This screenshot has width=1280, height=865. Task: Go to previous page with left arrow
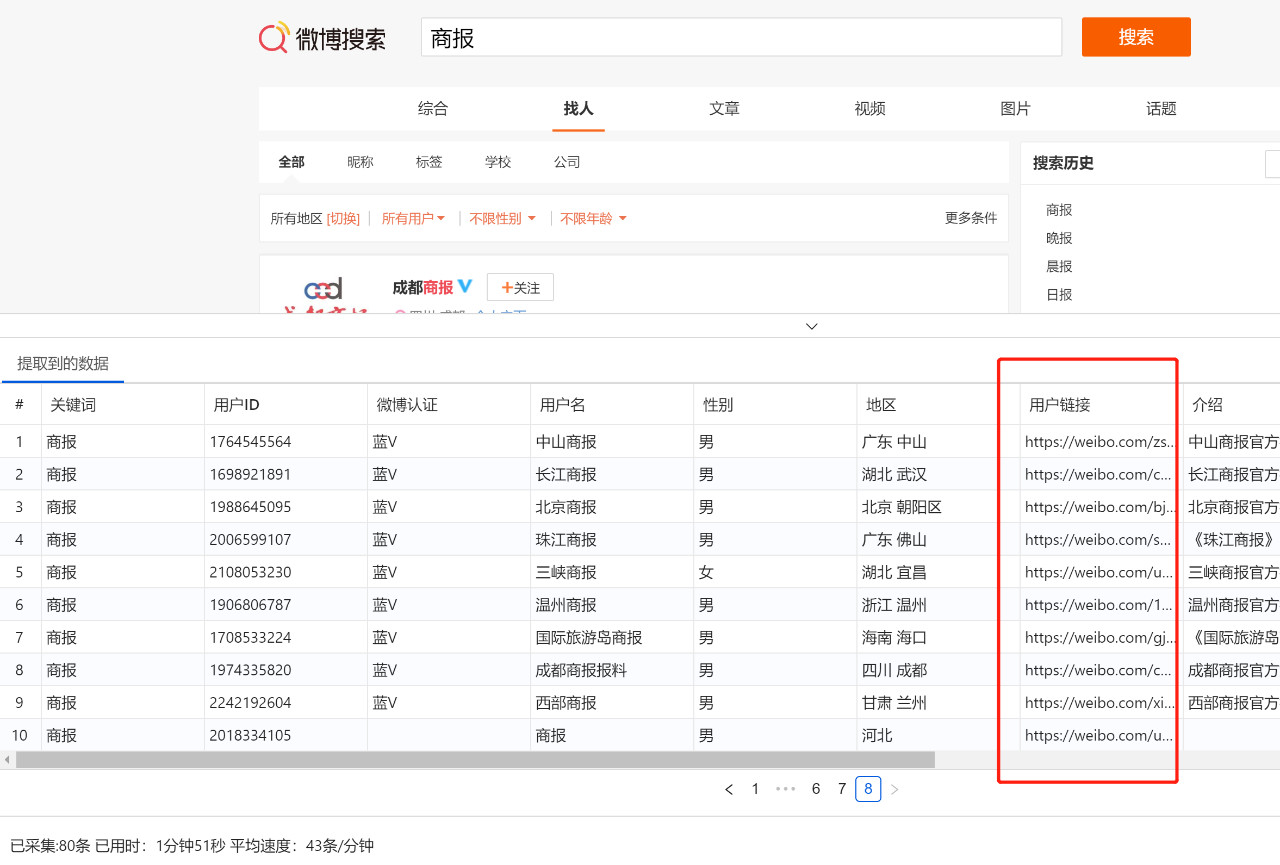pyautogui.click(x=729, y=789)
